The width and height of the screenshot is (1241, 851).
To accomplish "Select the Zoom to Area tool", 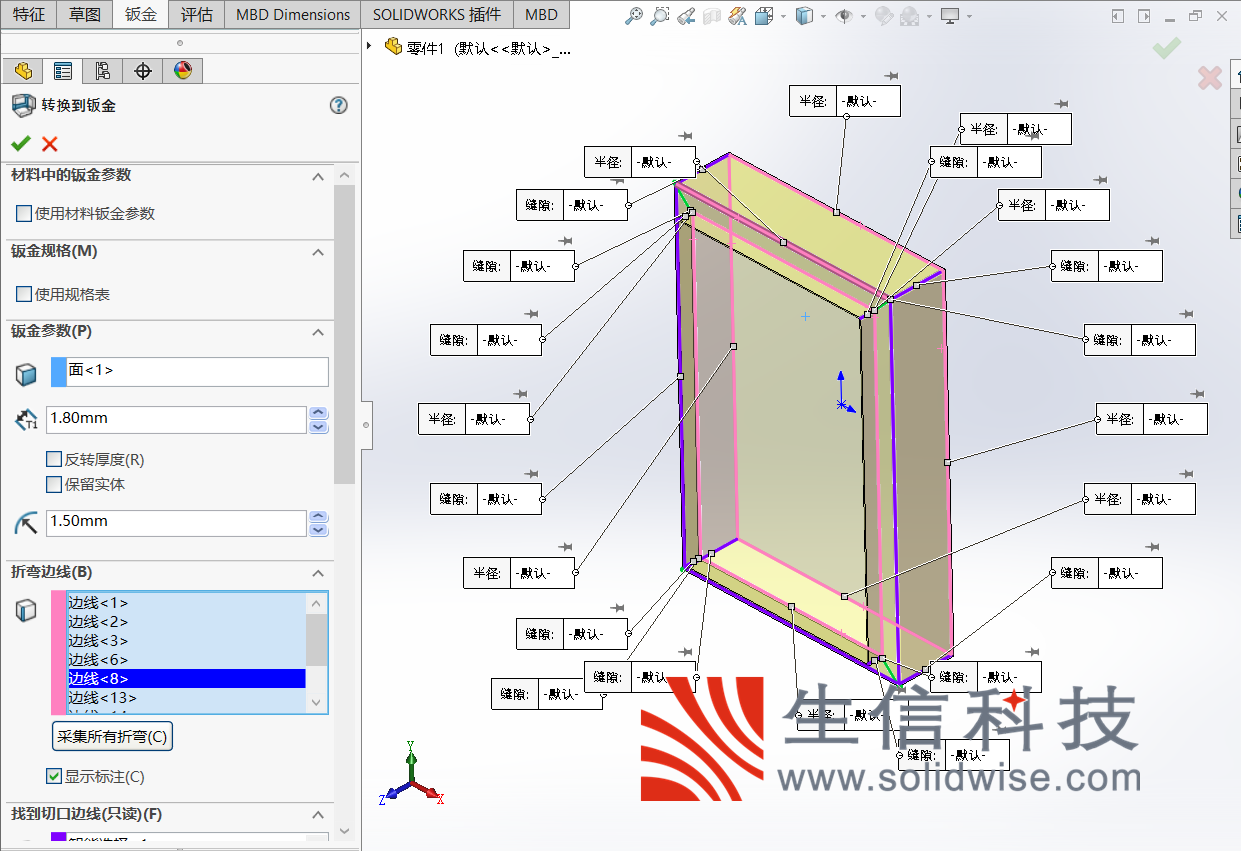I will point(660,16).
